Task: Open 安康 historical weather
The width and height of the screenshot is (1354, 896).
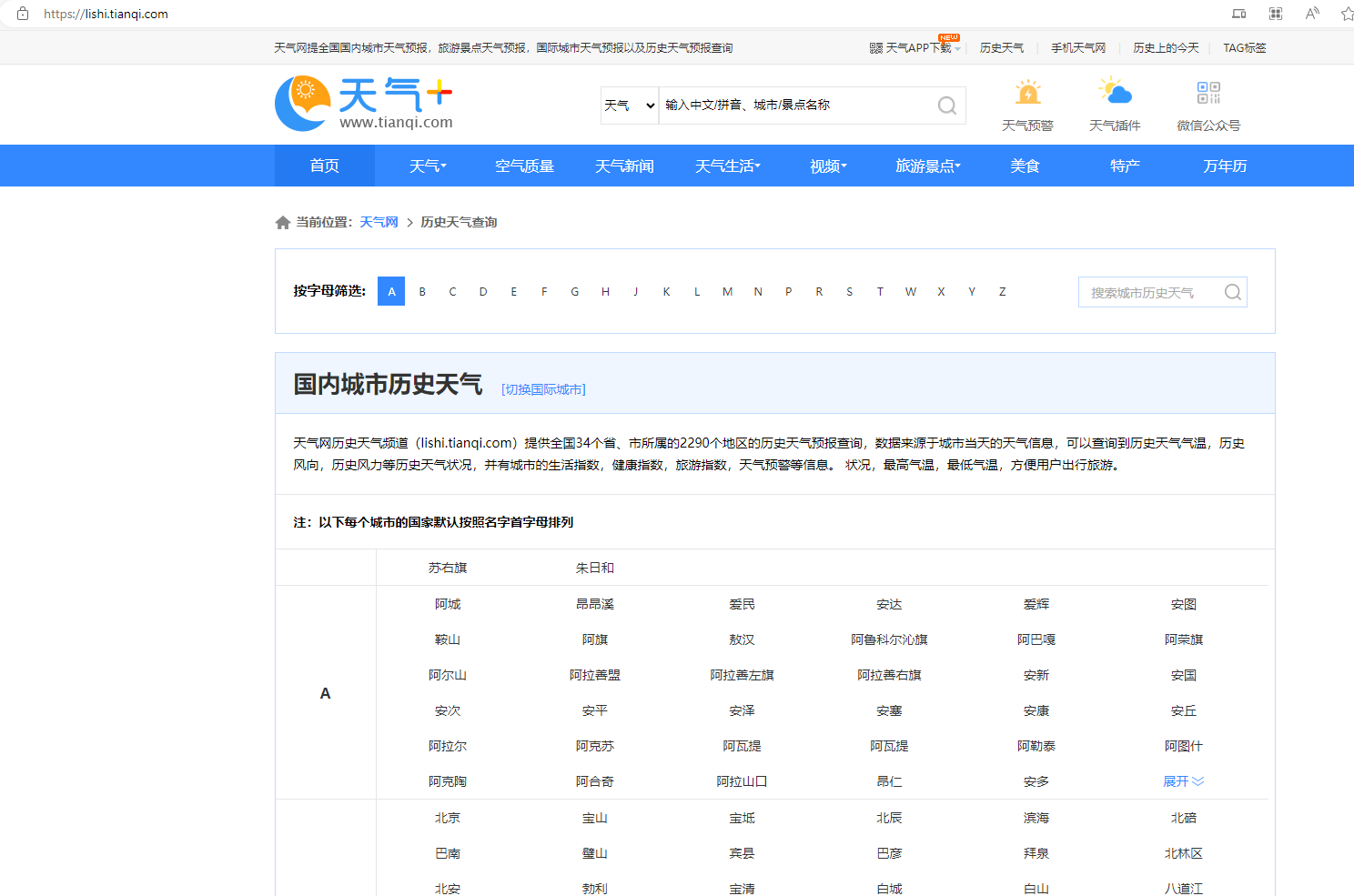Action: [1036, 710]
